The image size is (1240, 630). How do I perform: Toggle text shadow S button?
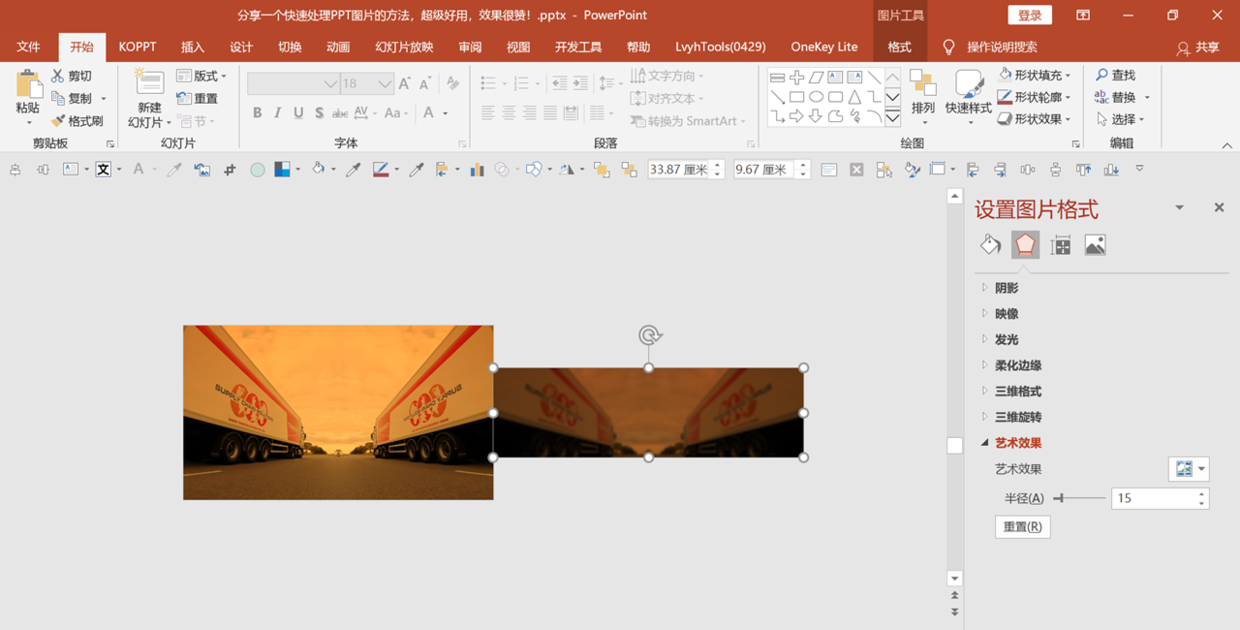click(x=319, y=113)
